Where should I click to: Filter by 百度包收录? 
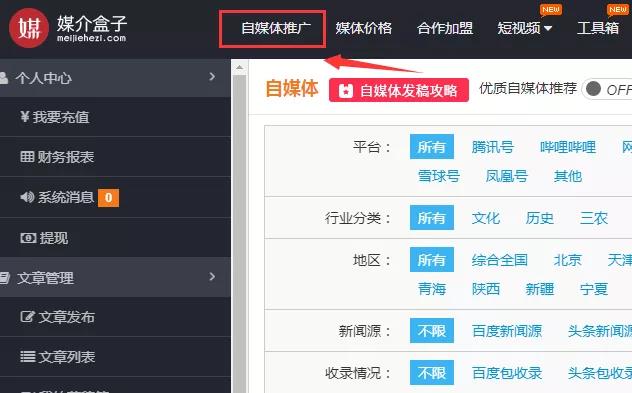click(507, 373)
